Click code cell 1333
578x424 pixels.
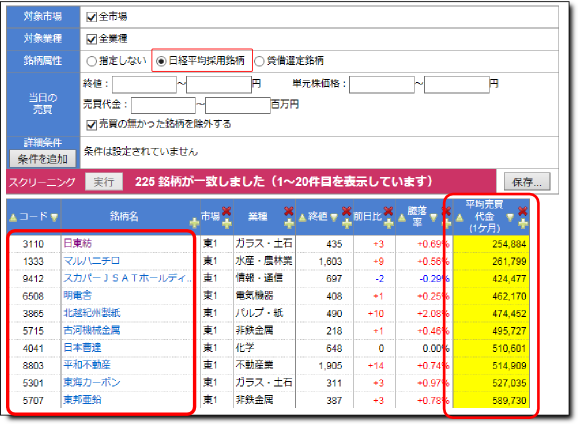[x=33, y=261]
